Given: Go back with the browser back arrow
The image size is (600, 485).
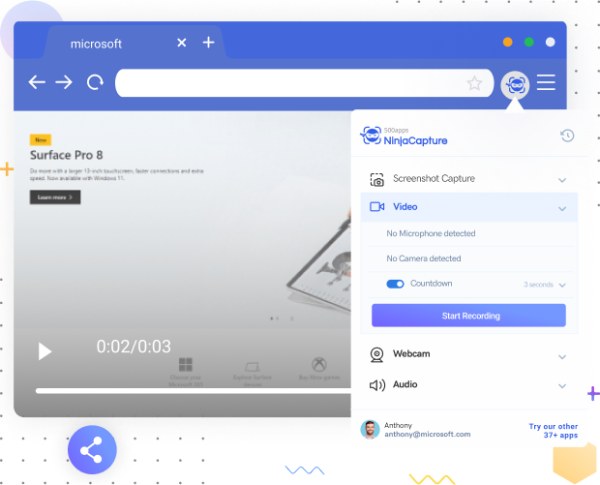Looking at the screenshot, I should [37, 82].
